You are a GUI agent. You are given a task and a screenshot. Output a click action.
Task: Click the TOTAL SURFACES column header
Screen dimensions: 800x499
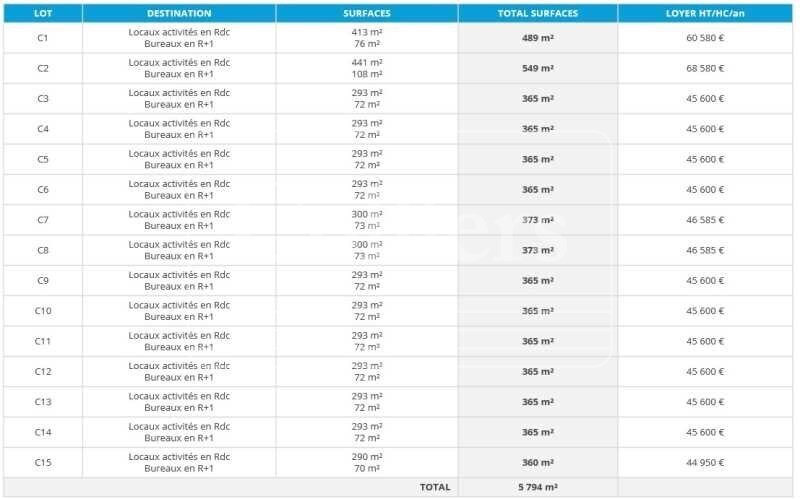click(x=538, y=13)
